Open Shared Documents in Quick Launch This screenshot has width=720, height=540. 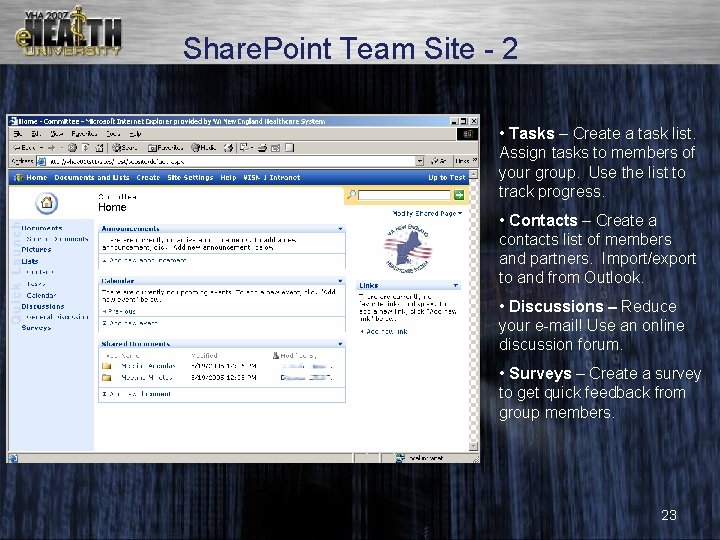point(57,239)
